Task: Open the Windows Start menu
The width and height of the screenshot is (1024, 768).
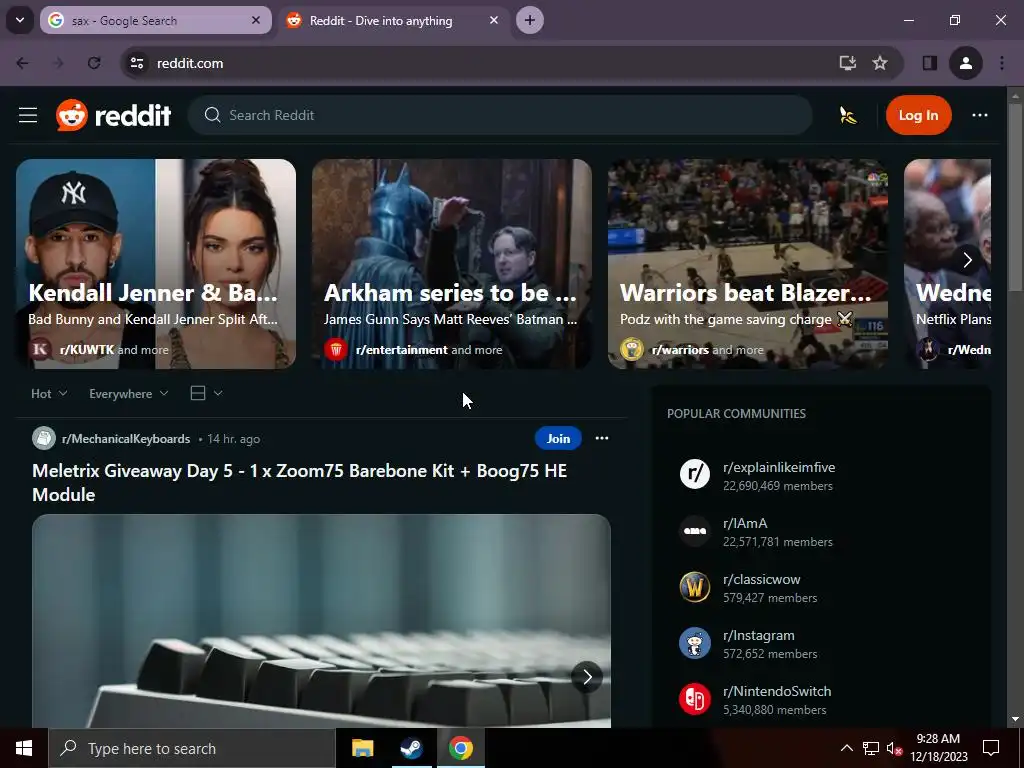Action: pyautogui.click(x=24, y=748)
